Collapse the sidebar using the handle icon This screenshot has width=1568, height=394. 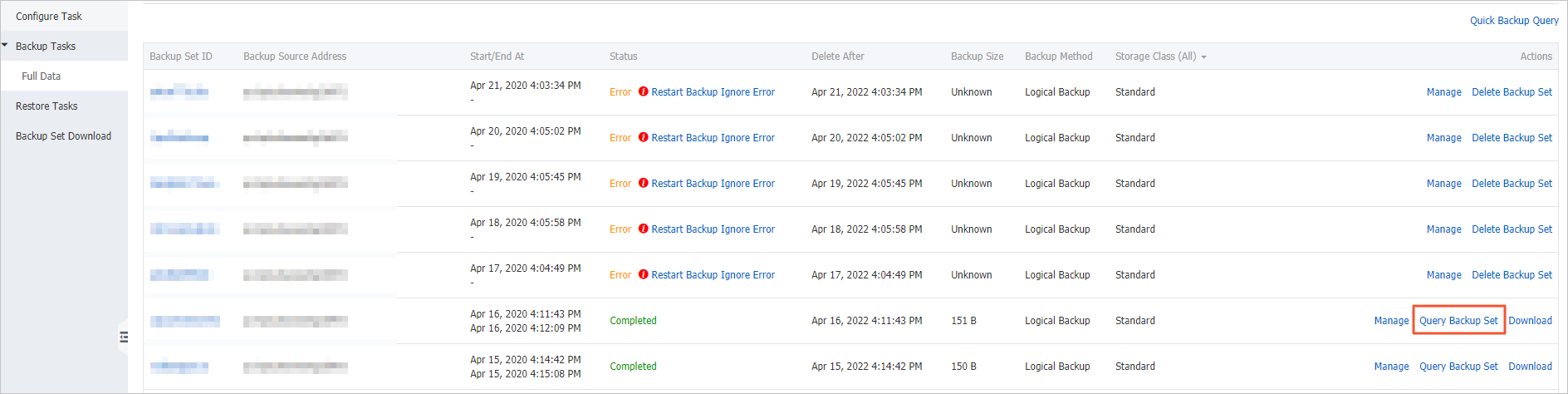[x=124, y=337]
